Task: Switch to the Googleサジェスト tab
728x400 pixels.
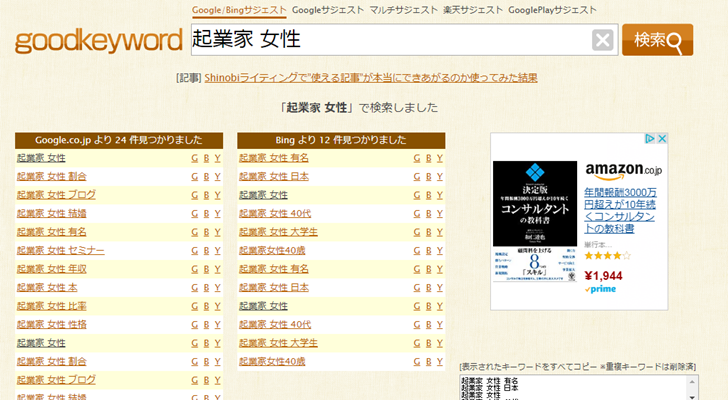Action: click(x=328, y=10)
